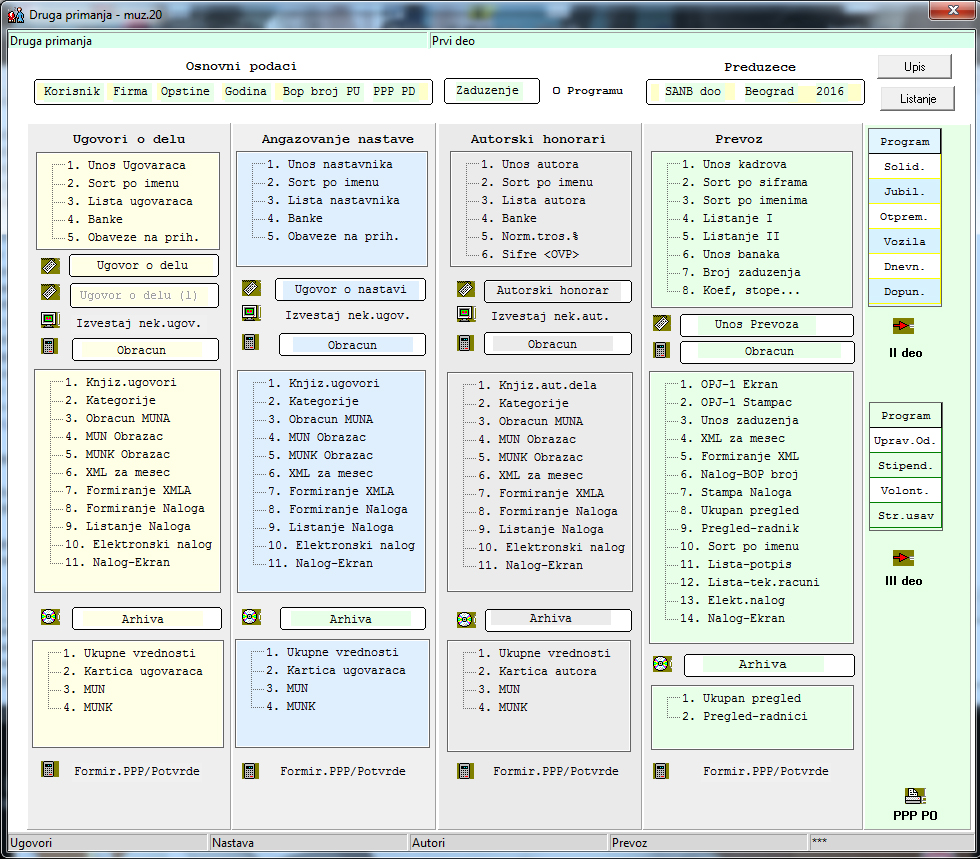
Task: Click monitor icon beside Izvestaj nek.ugov. in Angazovanje nastave
Action: point(251,313)
